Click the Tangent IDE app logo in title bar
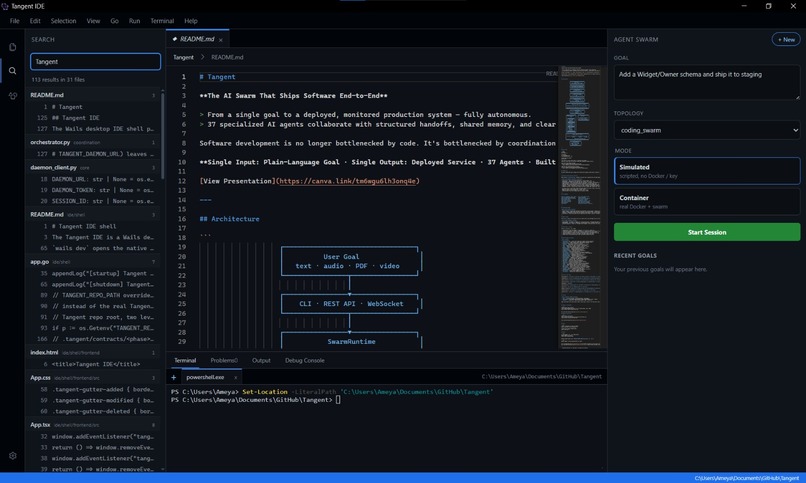806x483 pixels. pos(5,6)
